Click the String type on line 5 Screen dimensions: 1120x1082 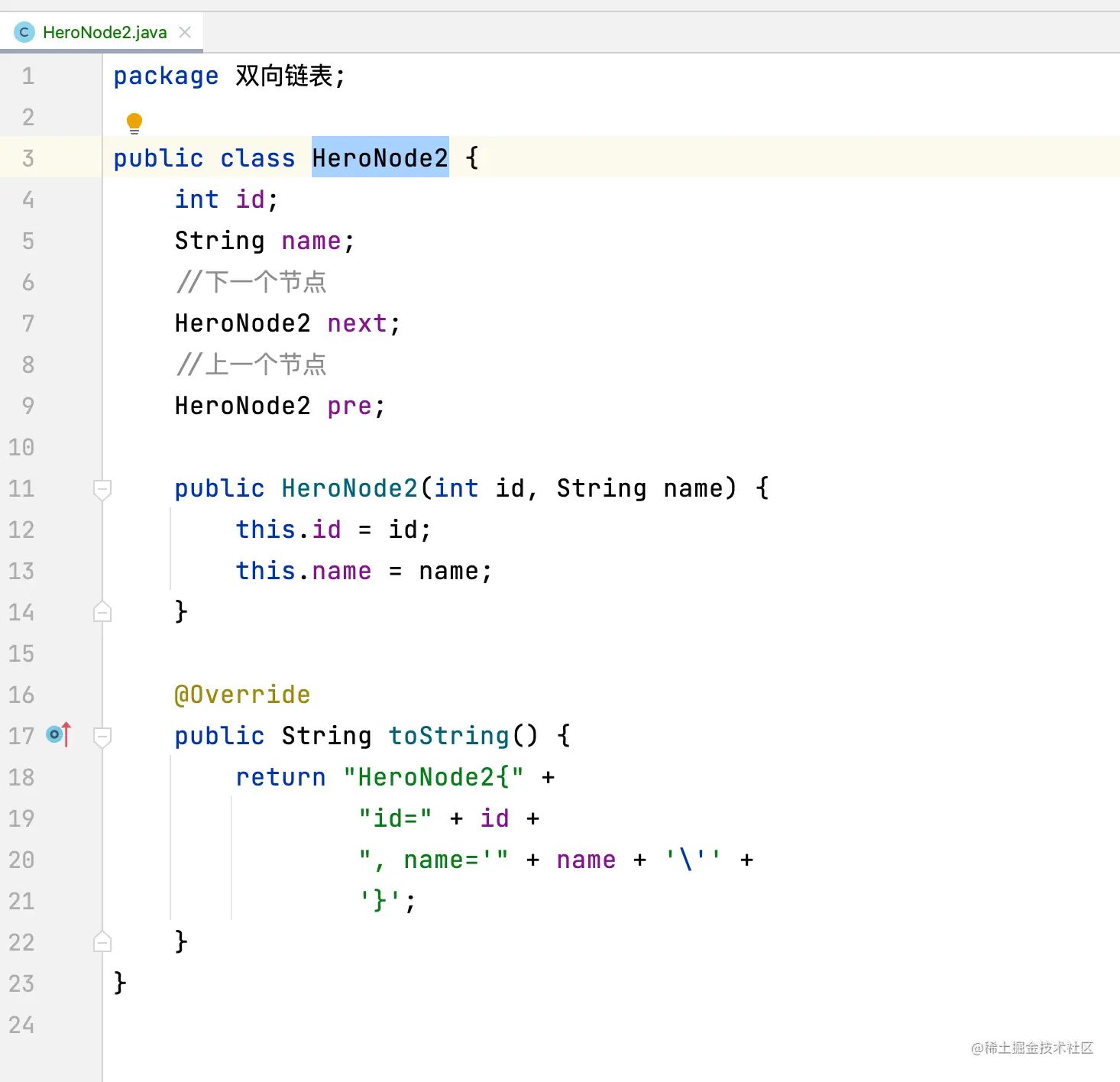pyautogui.click(x=219, y=241)
